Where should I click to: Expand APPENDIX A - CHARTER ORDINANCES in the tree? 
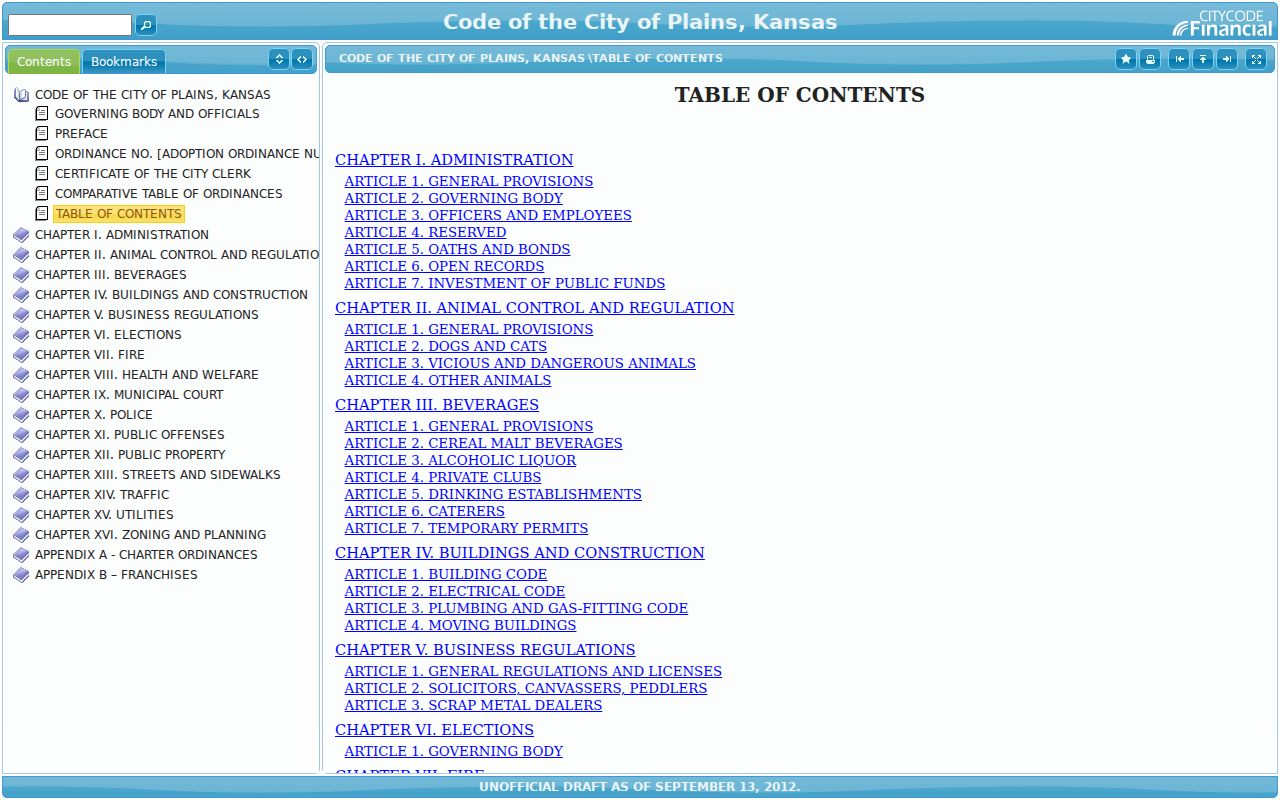[146, 554]
